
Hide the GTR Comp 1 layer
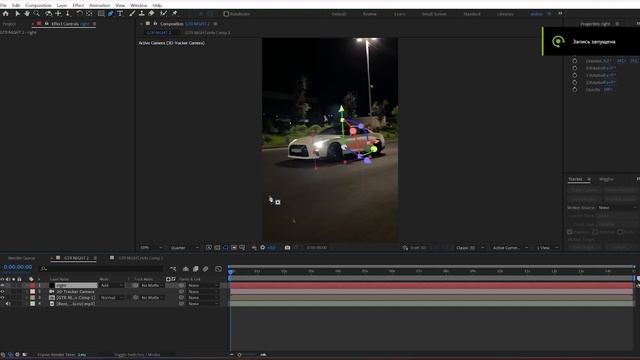pos(2,298)
